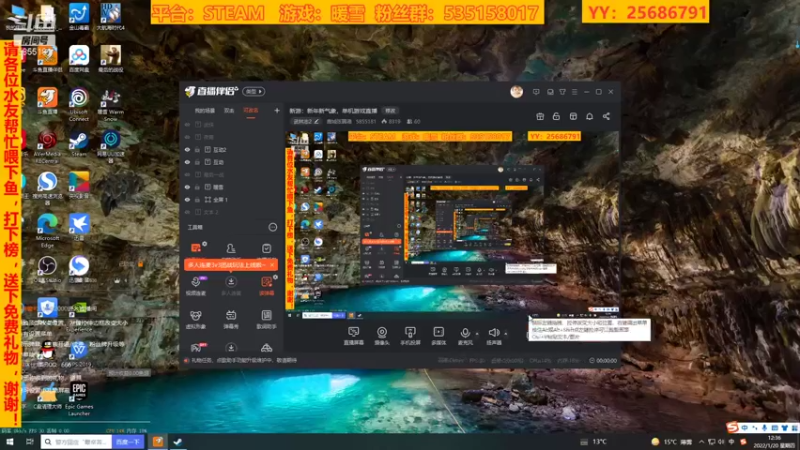
Task: Hide the 全屏 1 layer
Action: [x=187, y=199]
